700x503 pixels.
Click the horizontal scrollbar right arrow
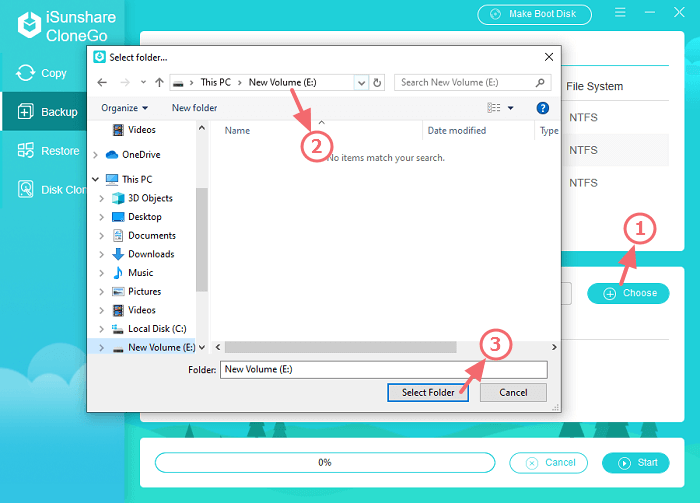pyautogui.click(x=554, y=347)
